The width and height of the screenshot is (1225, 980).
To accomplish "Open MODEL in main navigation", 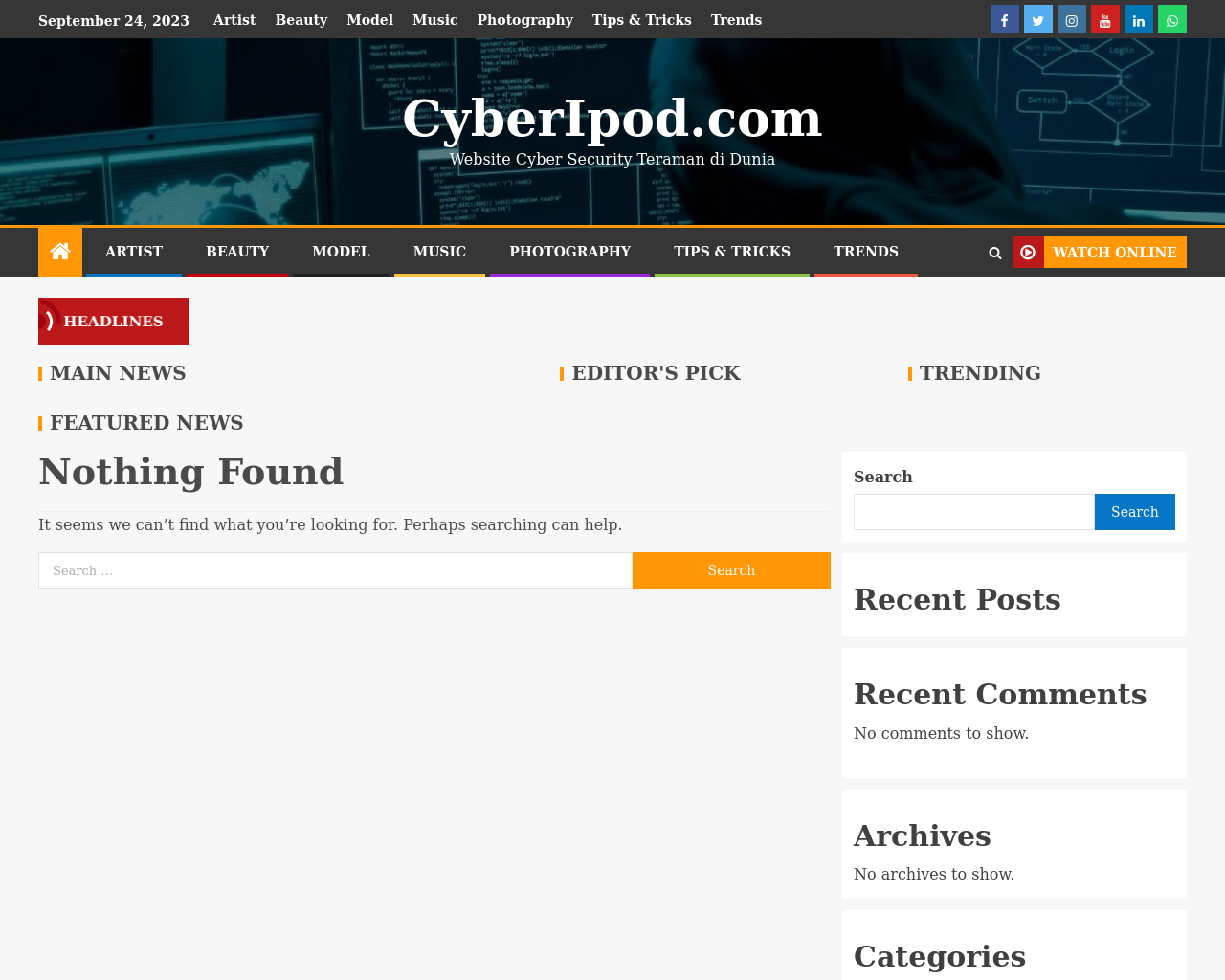I will click(341, 252).
